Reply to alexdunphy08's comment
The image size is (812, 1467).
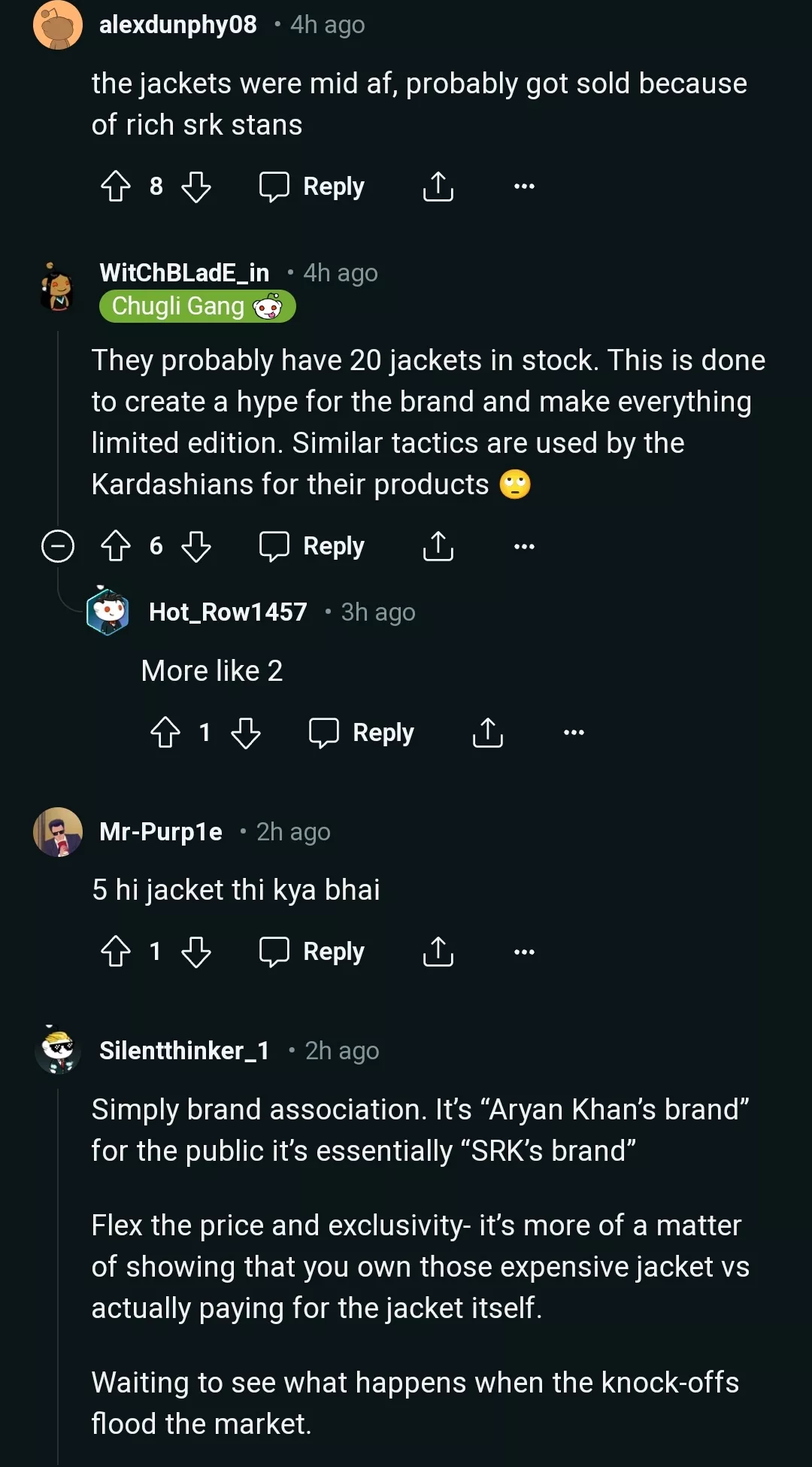(312, 187)
